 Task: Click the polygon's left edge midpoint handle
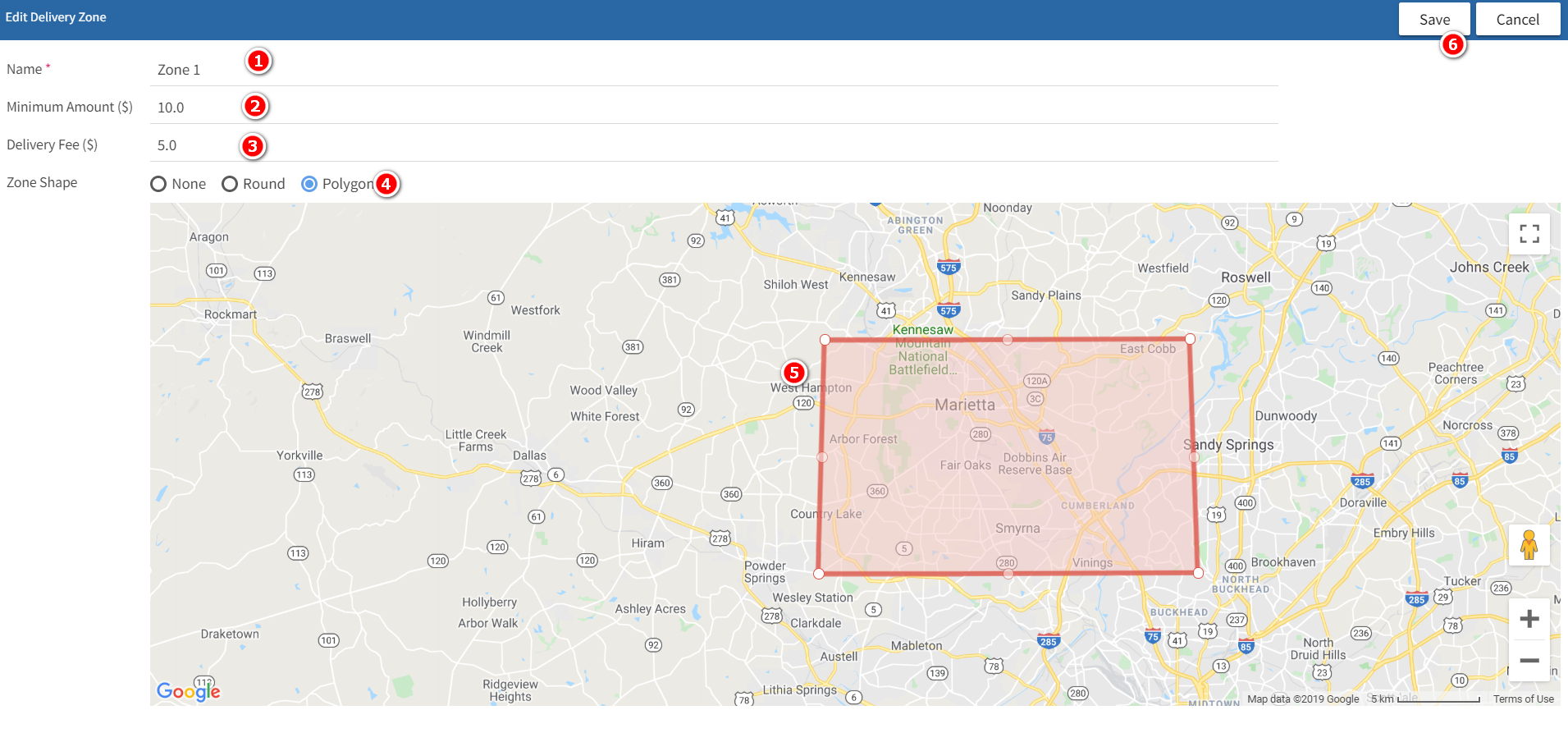(822, 457)
